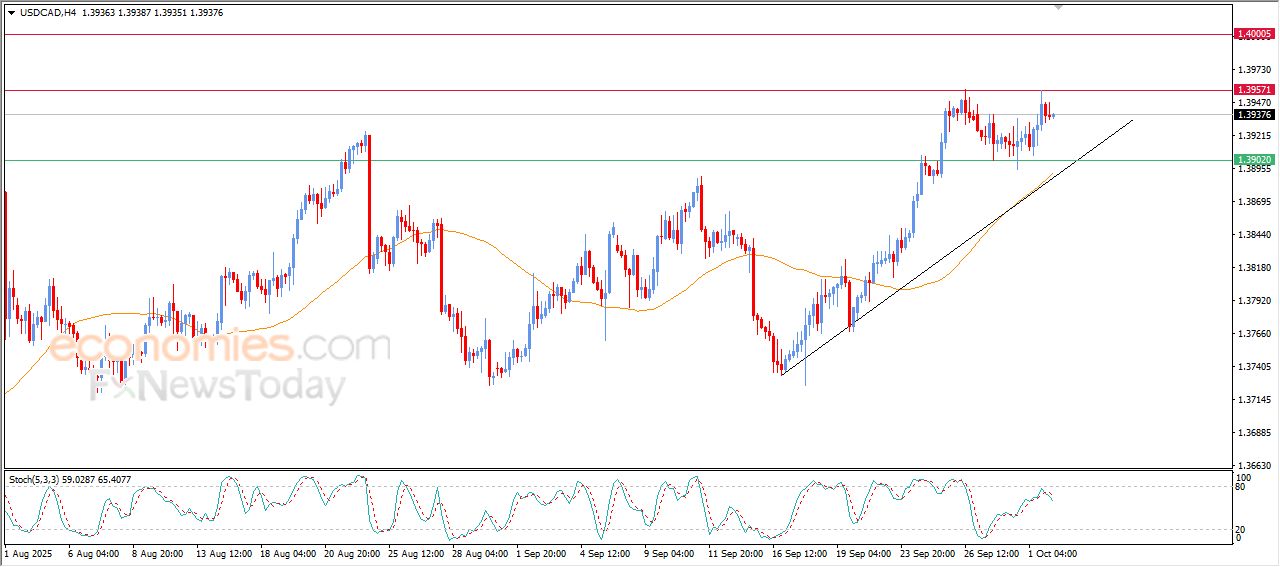Click the 1 Aug 2025 date label
Screen dimensions: 1280x567
[x=29, y=553]
